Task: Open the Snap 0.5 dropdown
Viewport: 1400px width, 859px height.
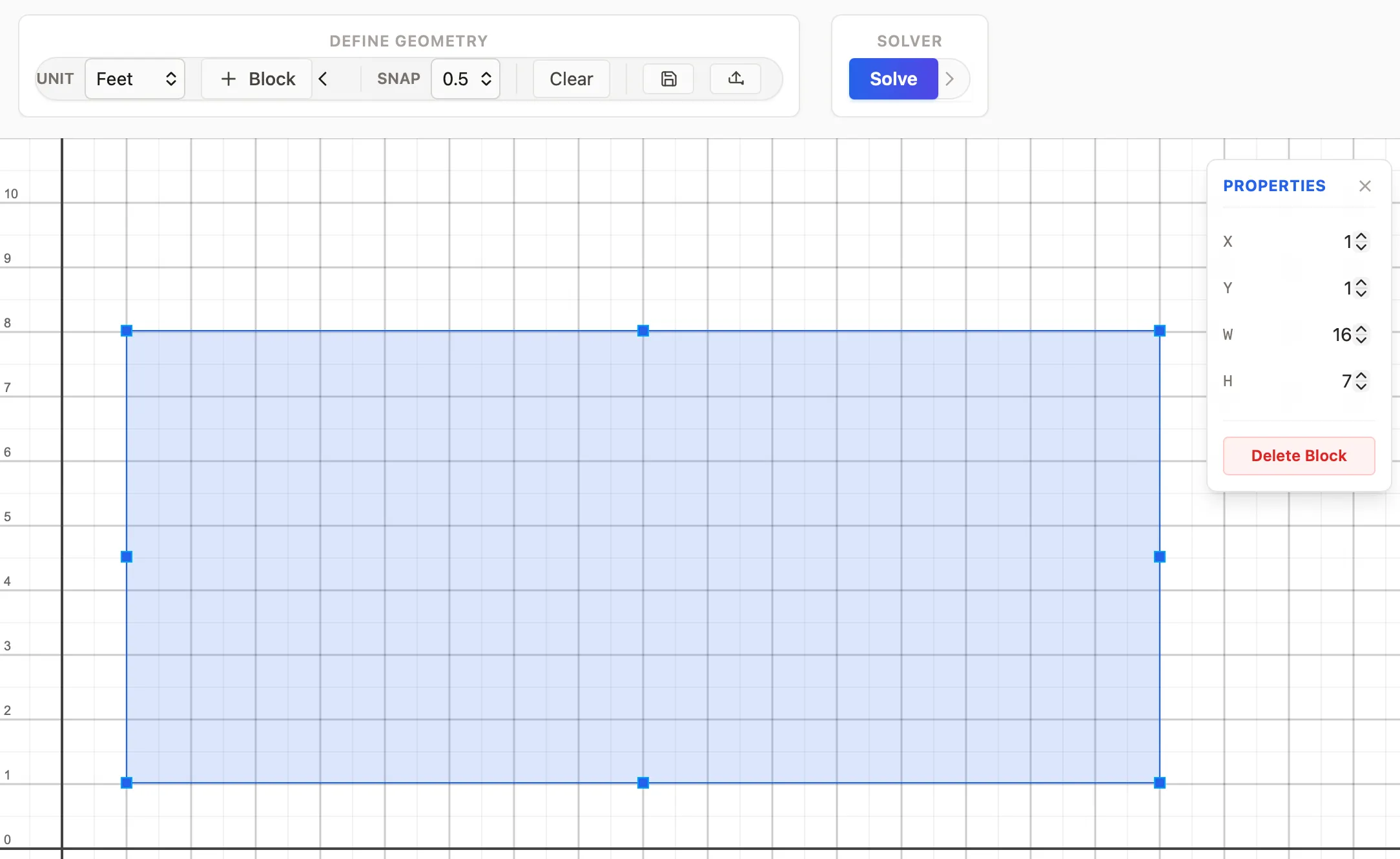Action: coord(466,79)
